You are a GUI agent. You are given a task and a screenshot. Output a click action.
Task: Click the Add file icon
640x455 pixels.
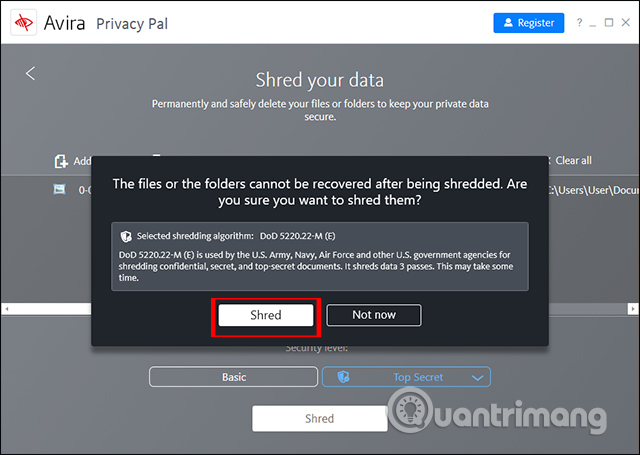pyautogui.click(x=61, y=161)
